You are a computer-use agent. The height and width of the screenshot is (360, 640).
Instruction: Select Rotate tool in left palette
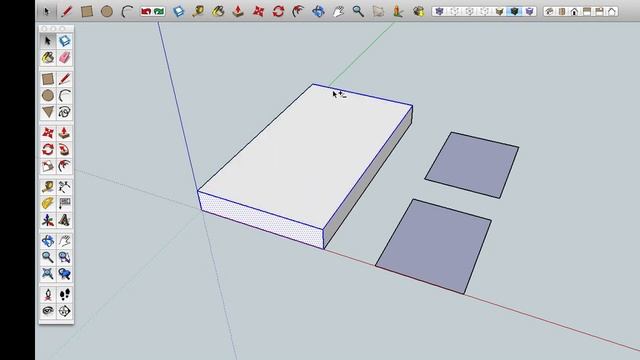(x=48, y=149)
